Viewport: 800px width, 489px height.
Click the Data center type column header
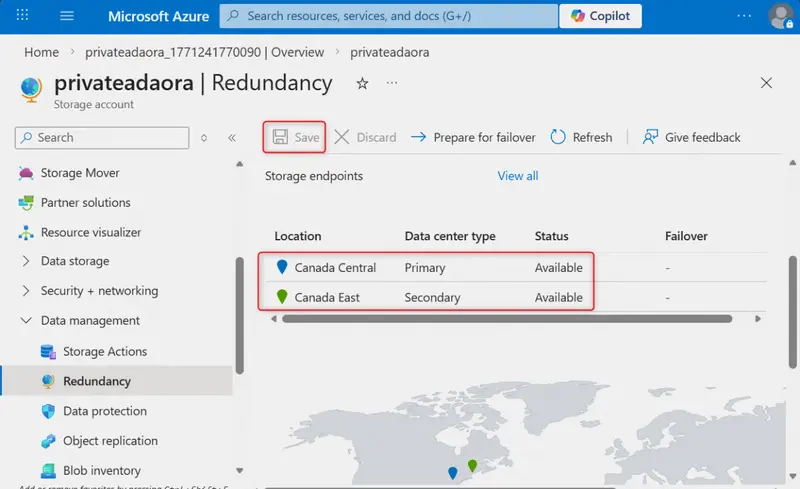pos(450,236)
